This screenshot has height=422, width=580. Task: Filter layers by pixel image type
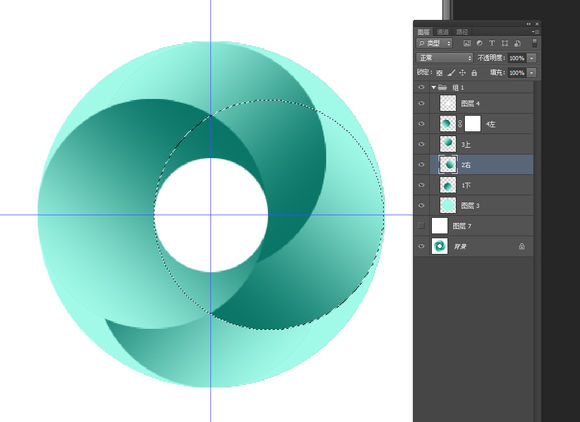click(x=467, y=43)
